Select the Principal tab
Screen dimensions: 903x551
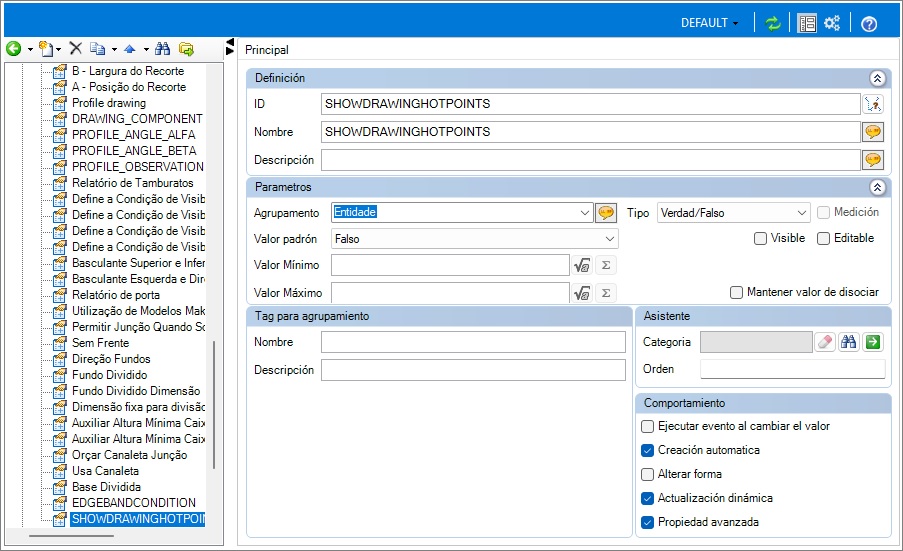coord(267,50)
